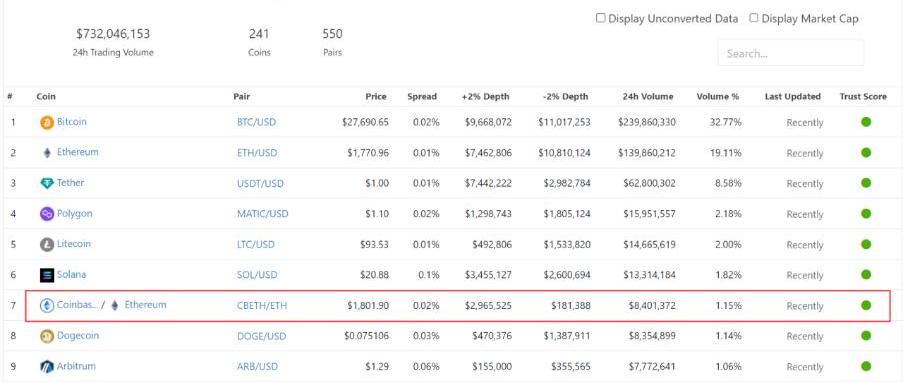Open the BTC/USD pair link
The image size is (903, 382).
click(256, 123)
